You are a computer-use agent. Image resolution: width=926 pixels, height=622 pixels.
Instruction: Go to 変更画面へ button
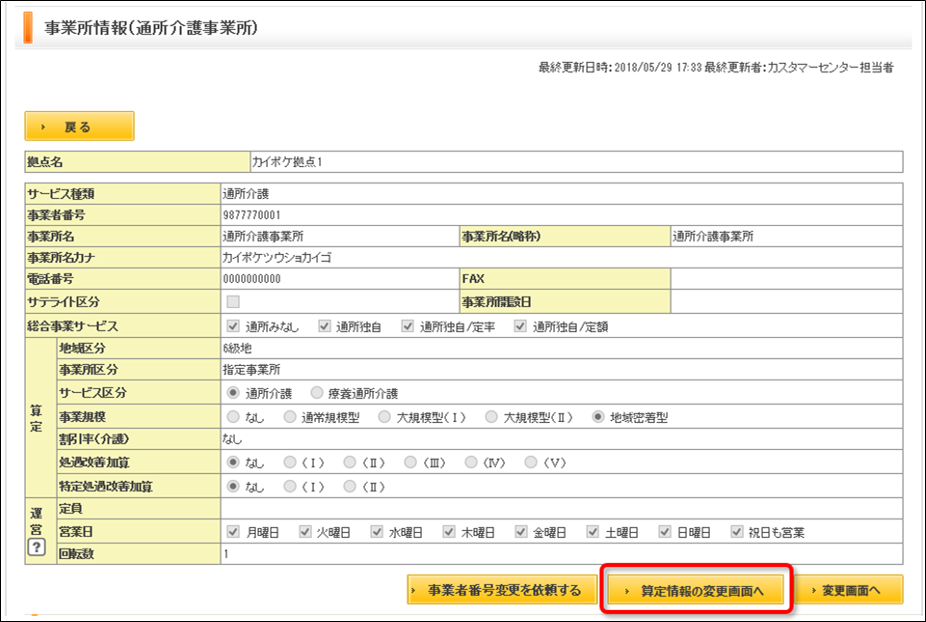coord(849,590)
